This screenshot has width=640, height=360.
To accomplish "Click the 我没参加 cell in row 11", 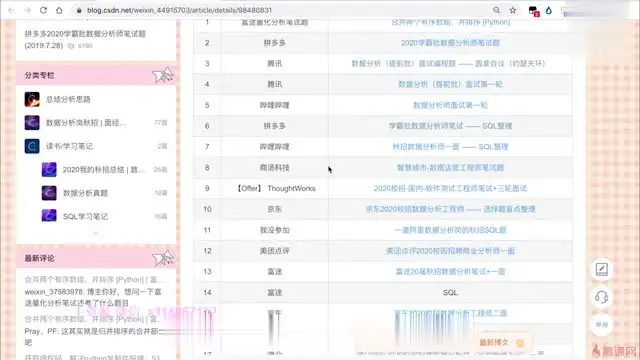I will point(275,230).
